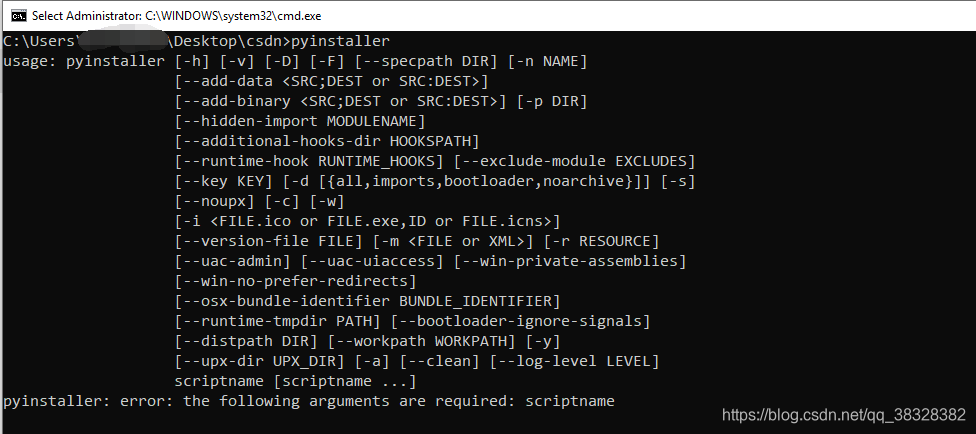Click the '[-n NAME]' option text
Viewport: 976px width, 434px height.
[547, 62]
